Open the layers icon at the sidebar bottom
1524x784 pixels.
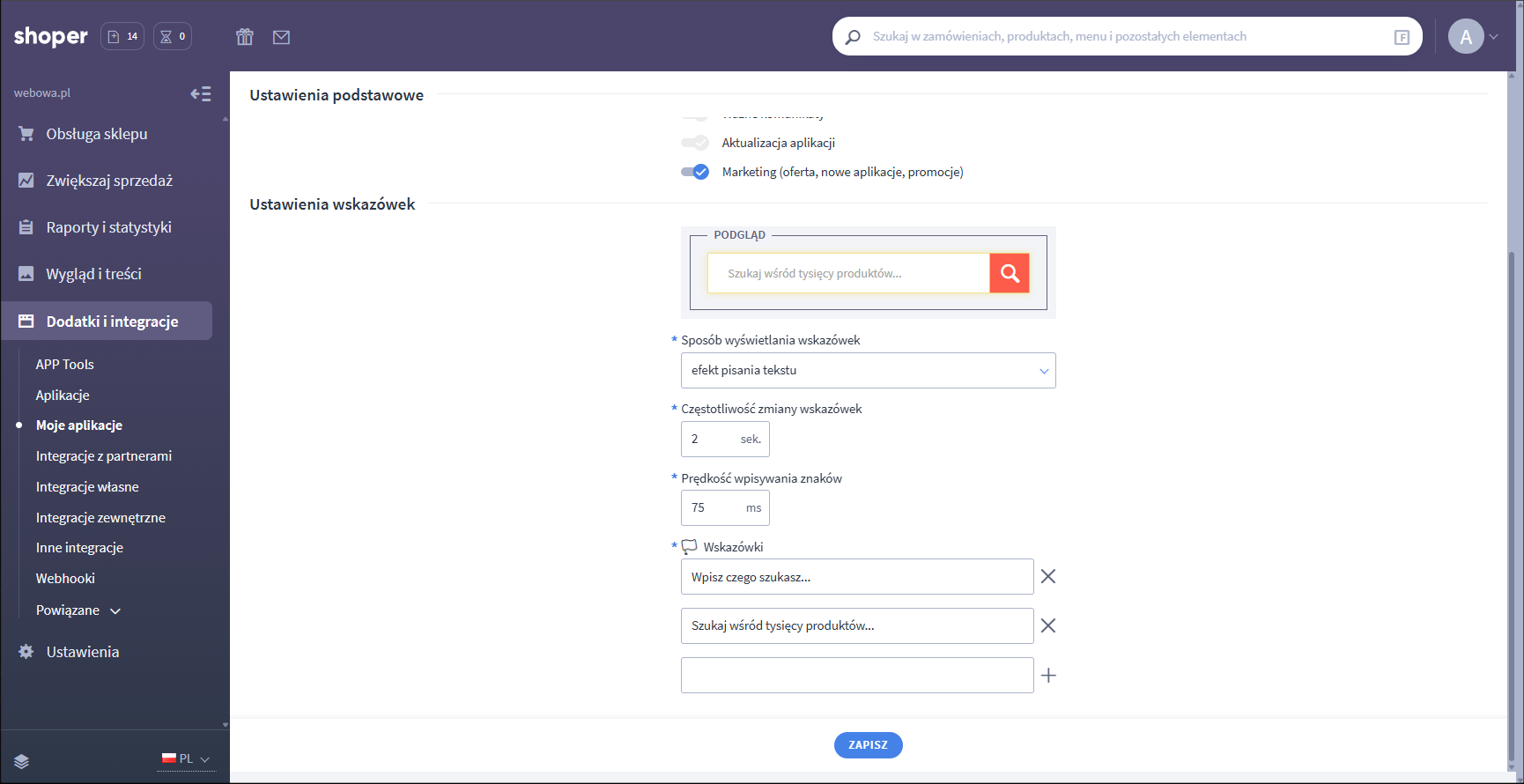click(x=22, y=762)
